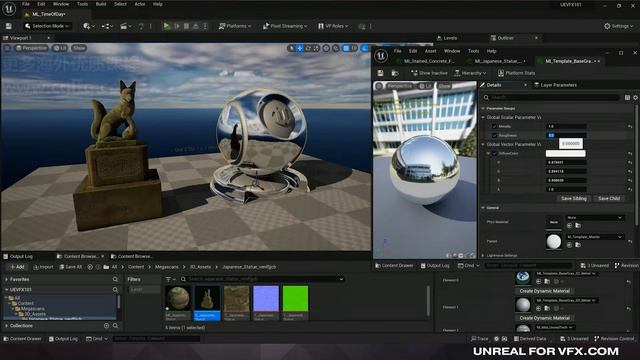Select the scale gizmo tool in viewport
The image size is (640, 360).
tap(316, 48)
